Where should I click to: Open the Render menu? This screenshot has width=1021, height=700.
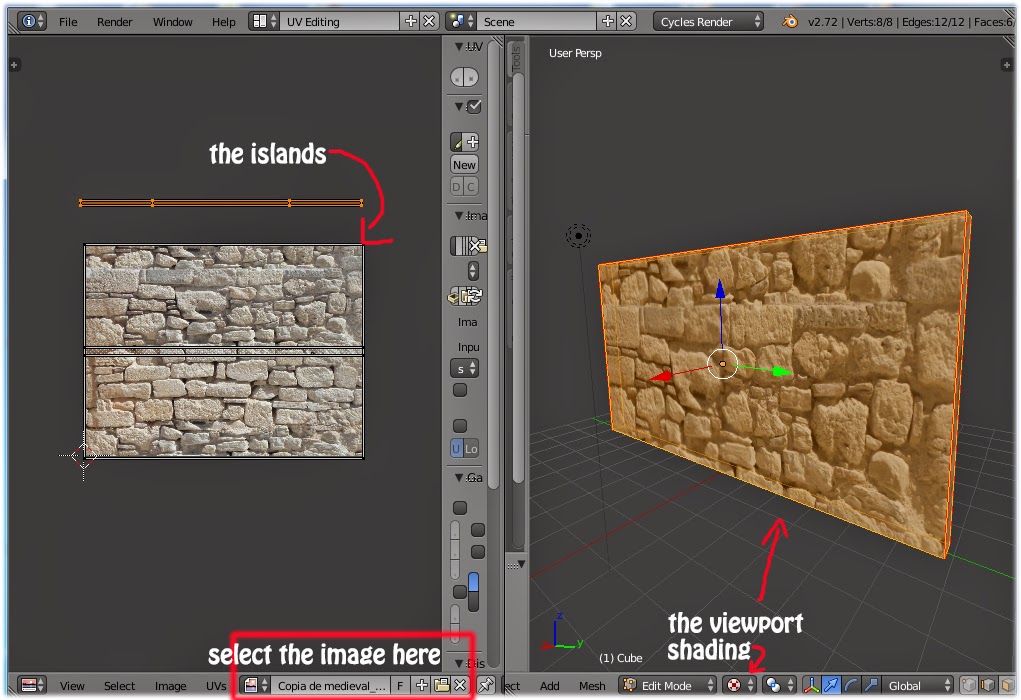113,21
